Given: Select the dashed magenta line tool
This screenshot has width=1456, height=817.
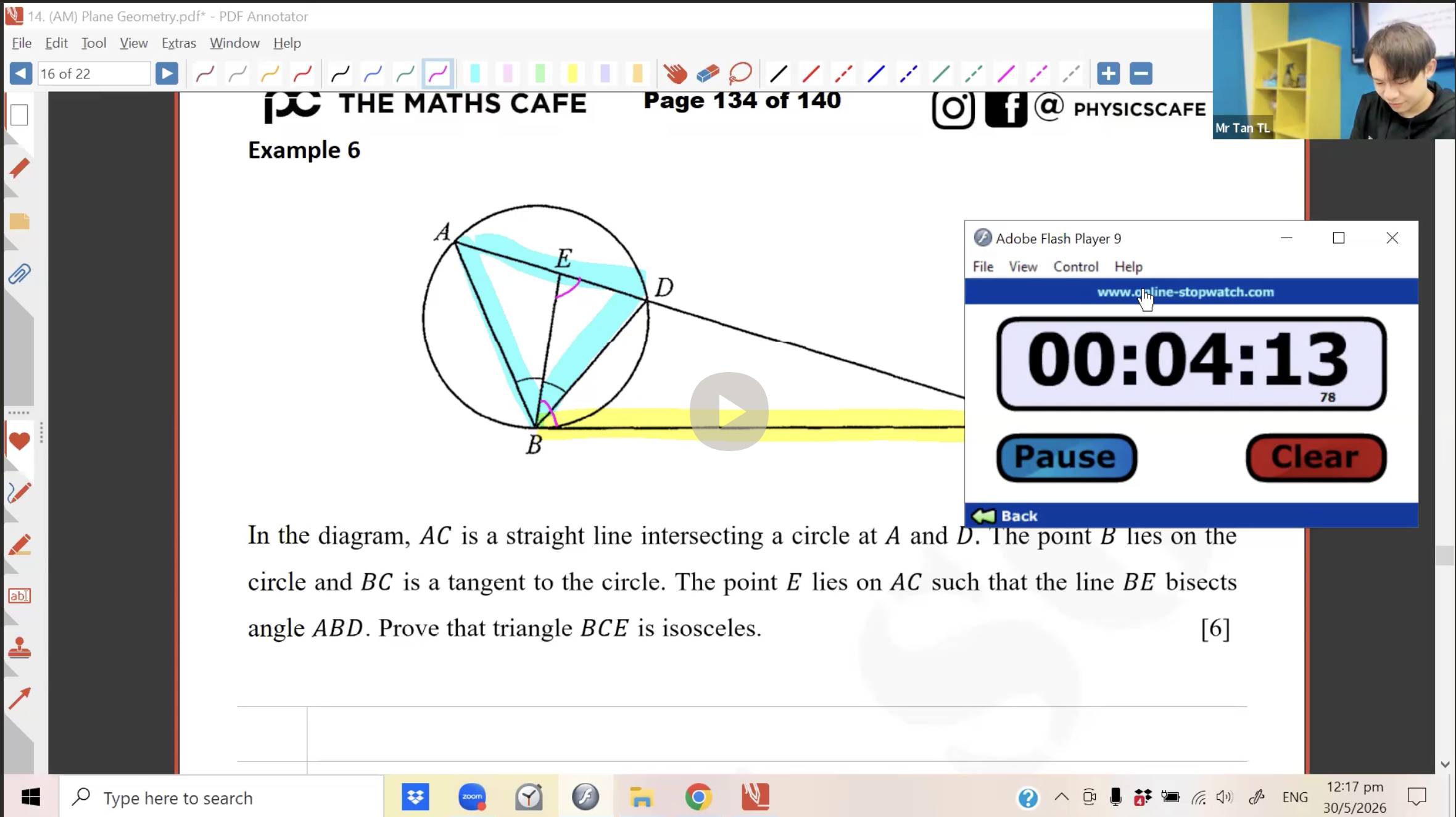Looking at the screenshot, I should pos(1038,74).
